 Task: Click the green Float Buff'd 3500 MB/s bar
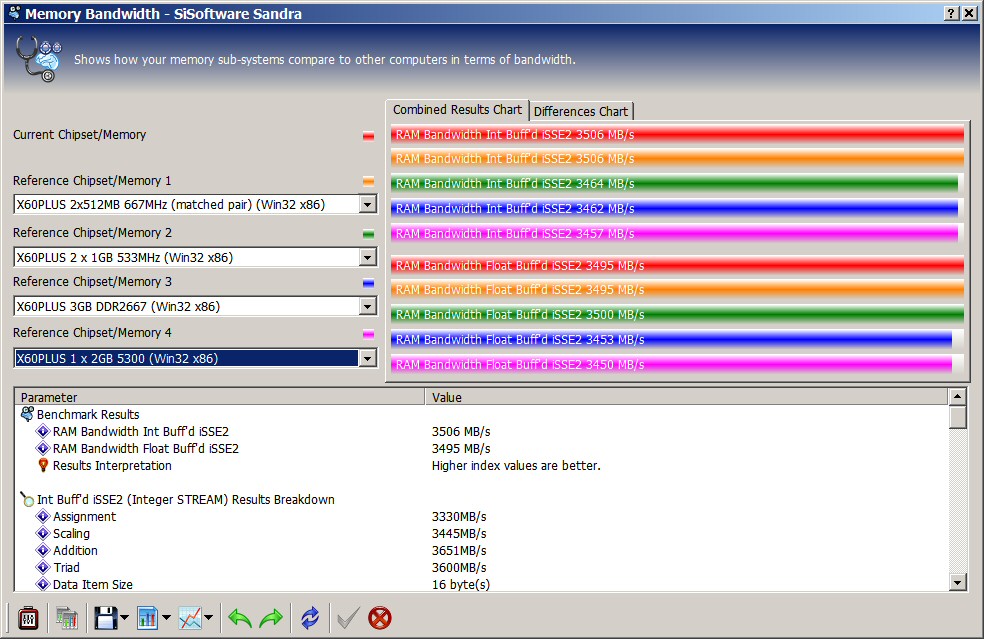tap(677, 314)
